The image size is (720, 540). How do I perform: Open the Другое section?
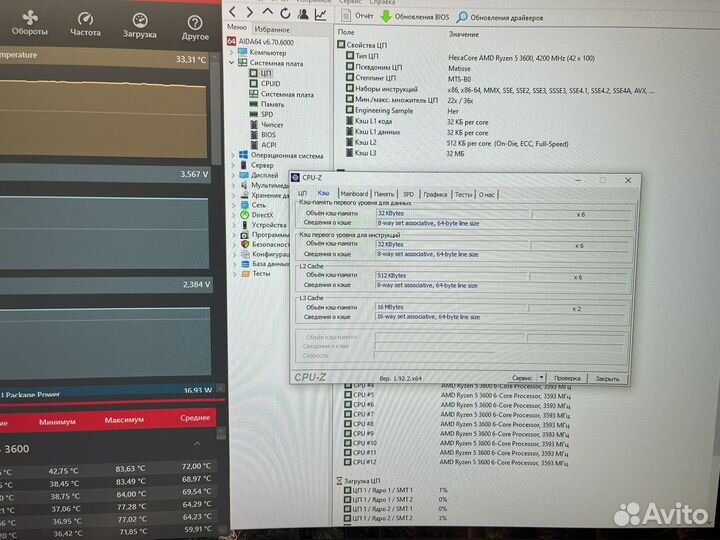(195, 28)
